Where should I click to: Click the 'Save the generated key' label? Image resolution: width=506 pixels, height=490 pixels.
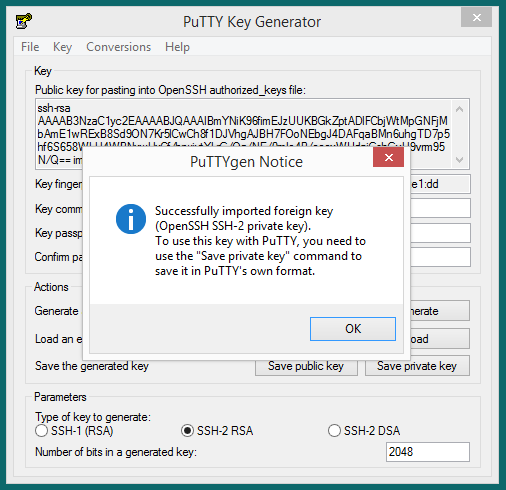tap(92, 366)
